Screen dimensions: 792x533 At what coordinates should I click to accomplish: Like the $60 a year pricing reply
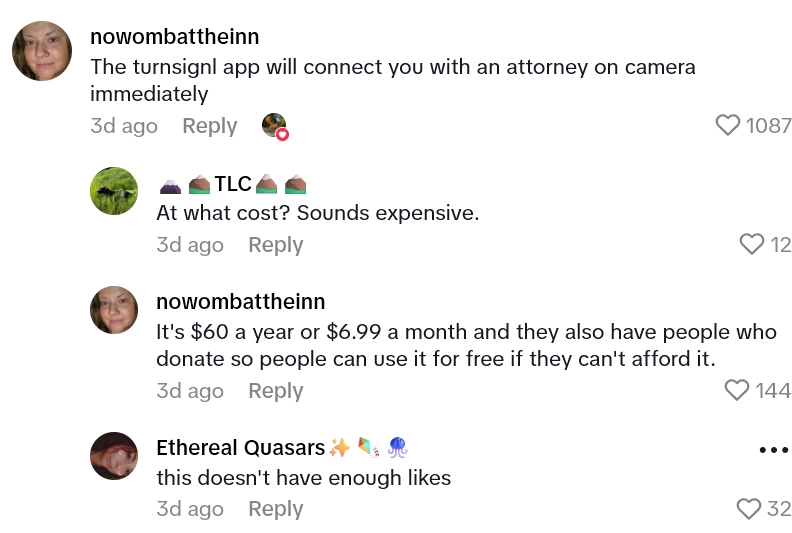click(737, 390)
